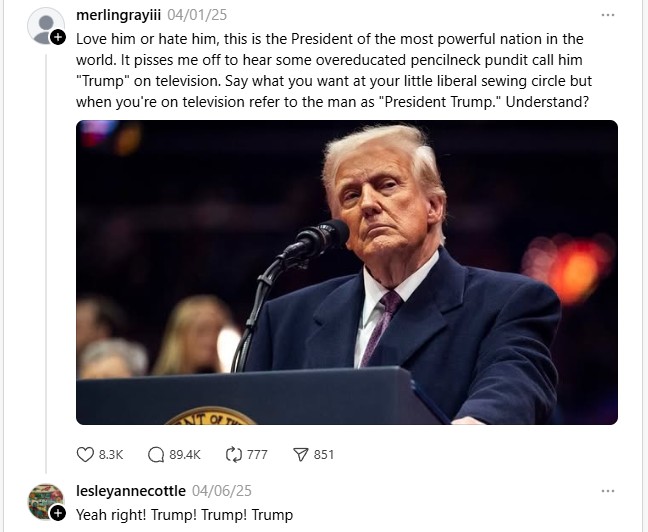Visit the merlingrayiii username link

point(118,16)
